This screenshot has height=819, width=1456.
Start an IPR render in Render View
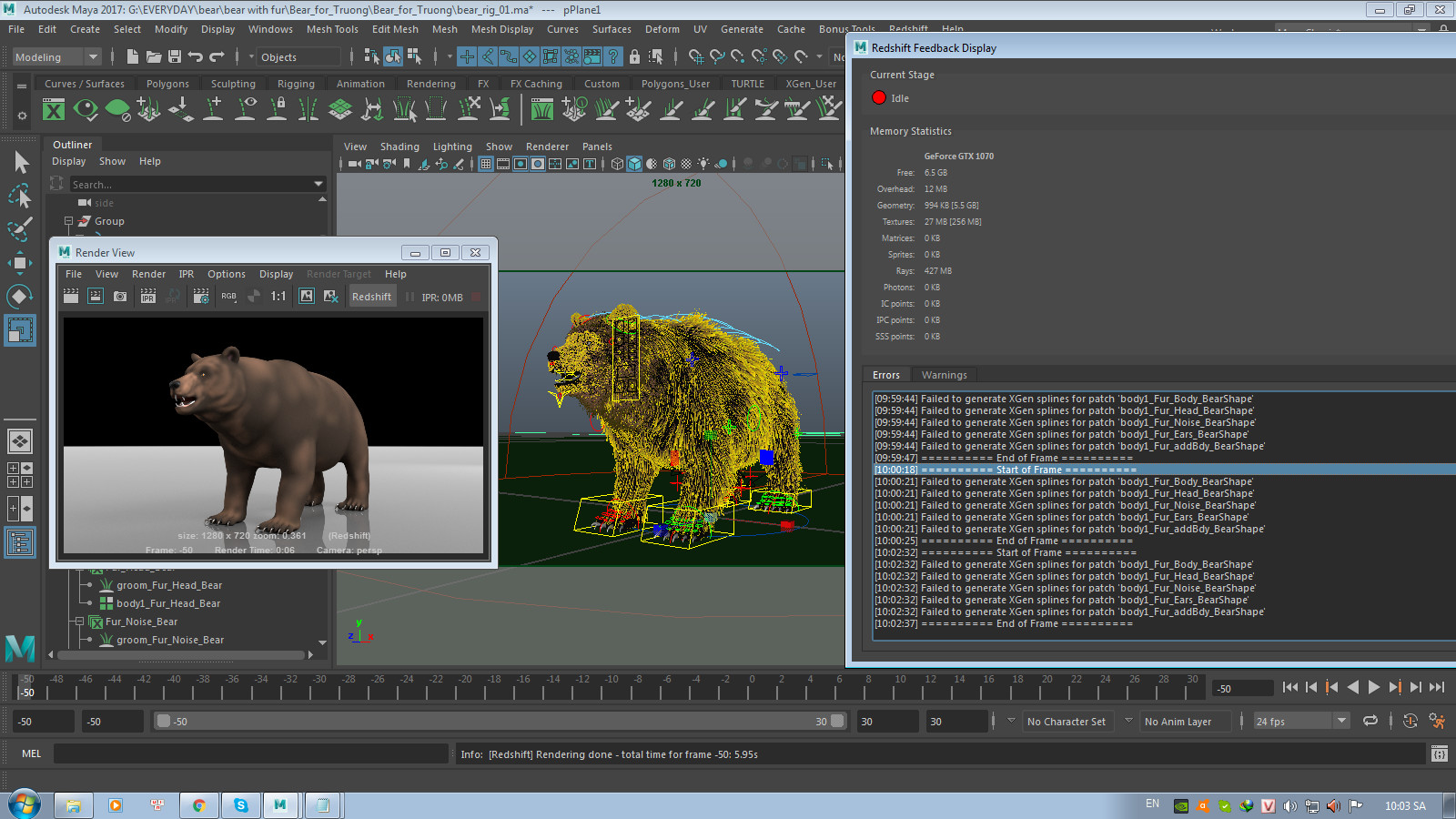pyautogui.click(x=147, y=296)
